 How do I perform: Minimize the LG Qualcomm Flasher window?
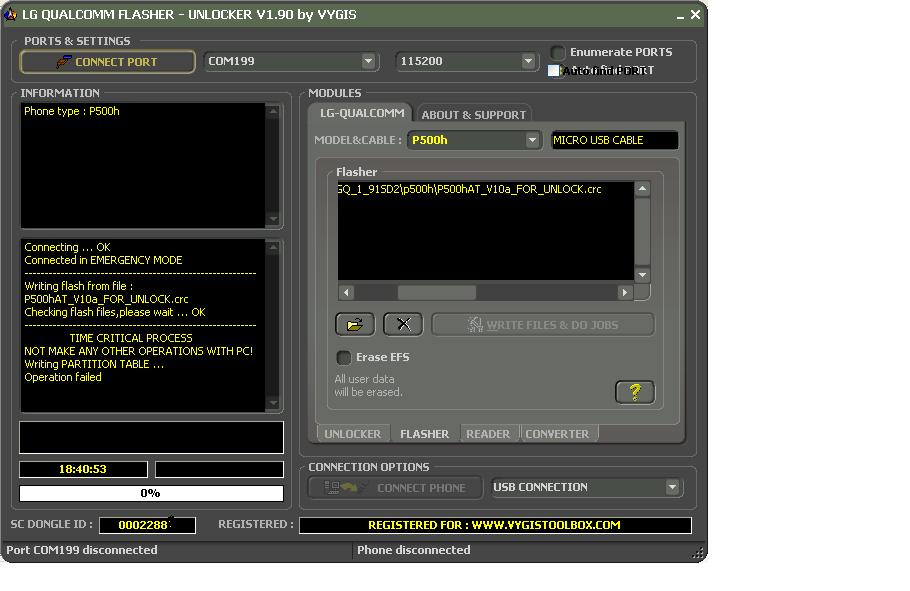pyautogui.click(x=680, y=16)
